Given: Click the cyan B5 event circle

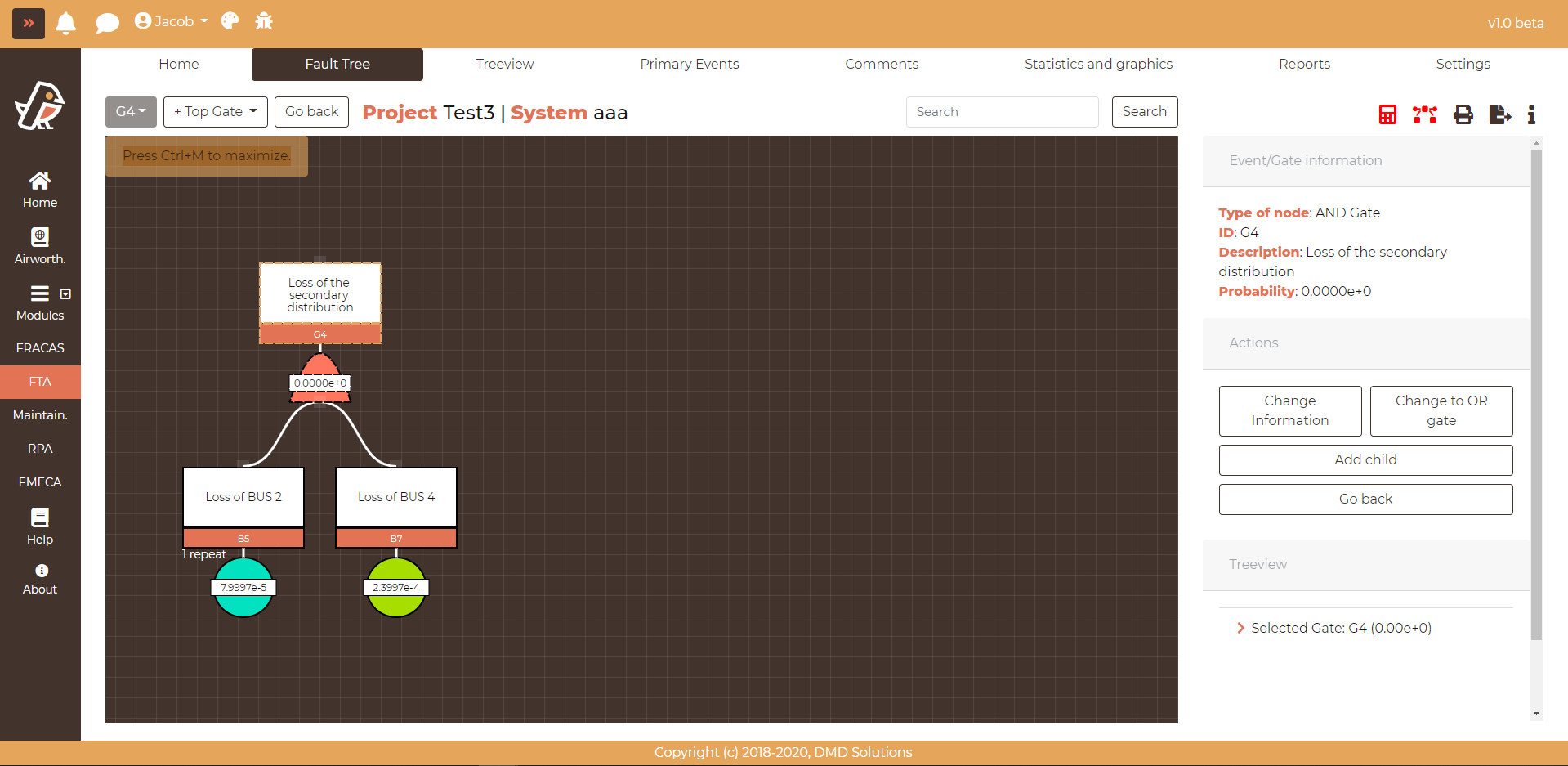Looking at the screenshot, I should point(243,605).
